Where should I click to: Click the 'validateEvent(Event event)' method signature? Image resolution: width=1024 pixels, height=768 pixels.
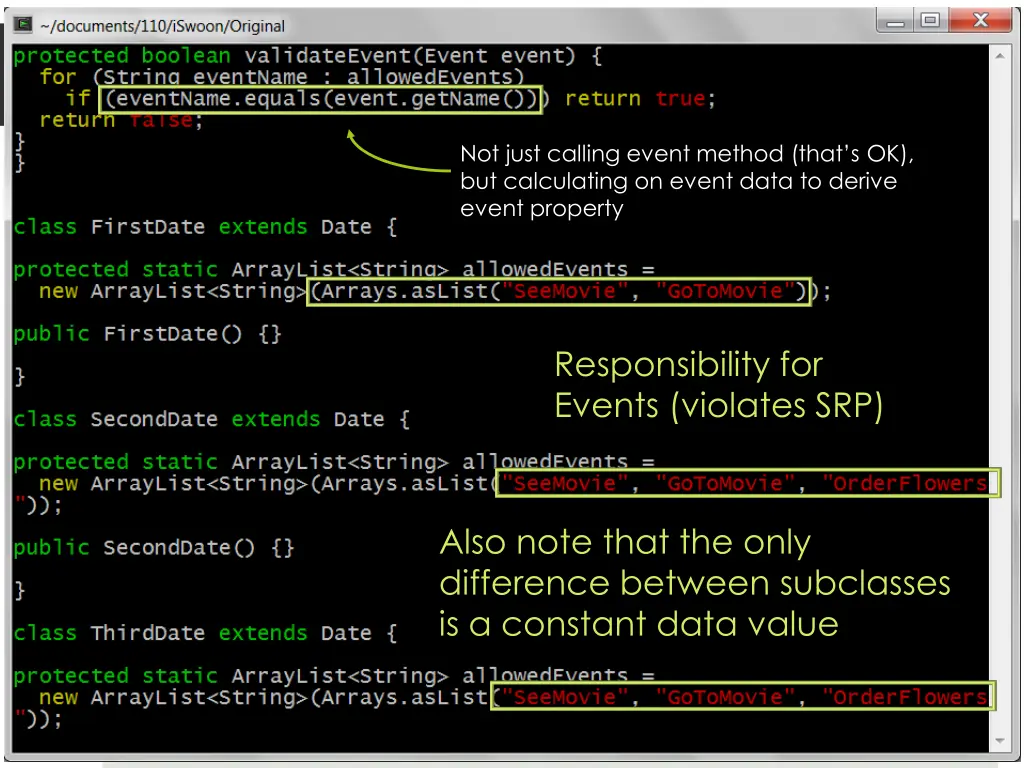409,56
